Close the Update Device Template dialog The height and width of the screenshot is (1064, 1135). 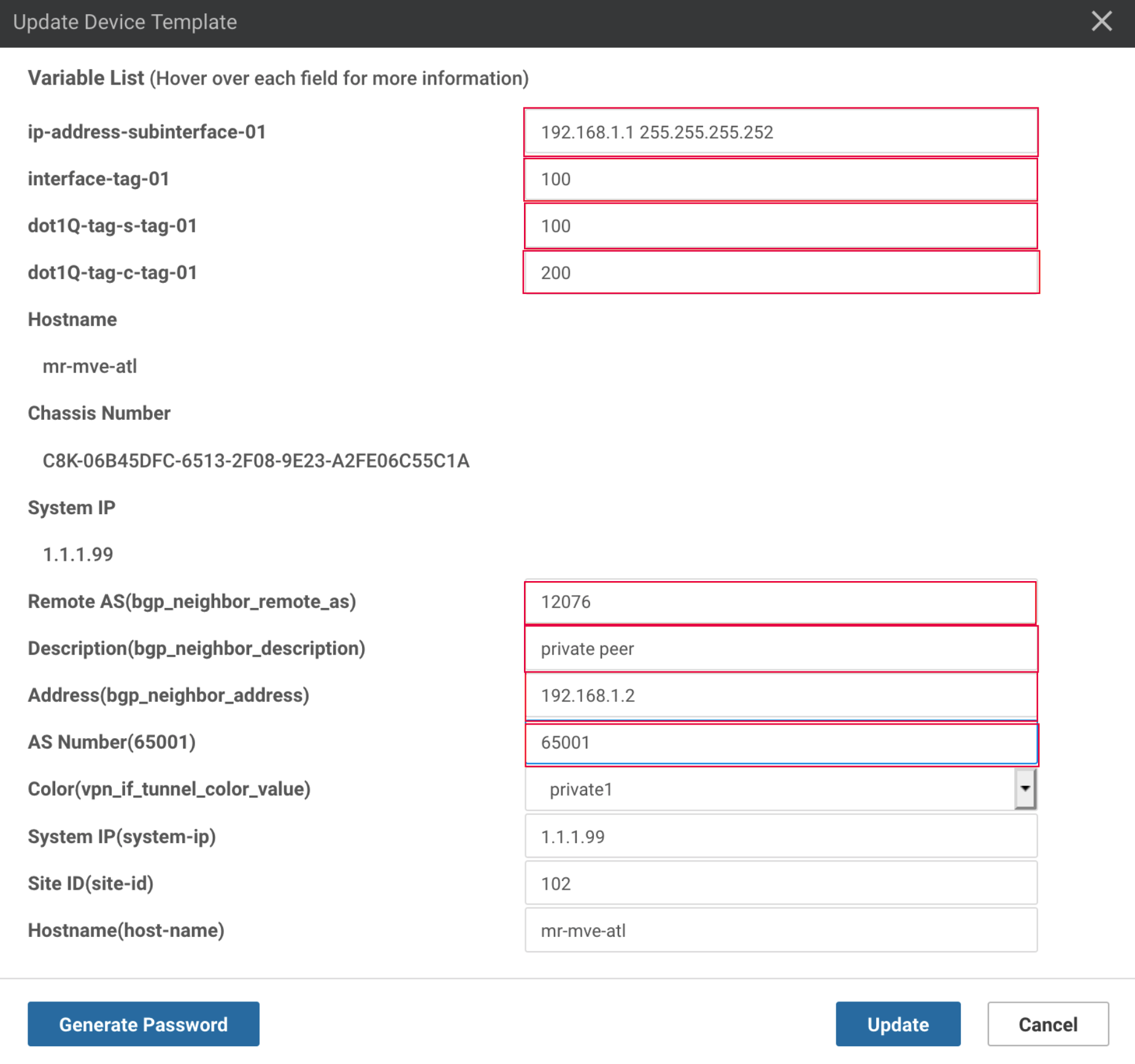coord(1101,21)
